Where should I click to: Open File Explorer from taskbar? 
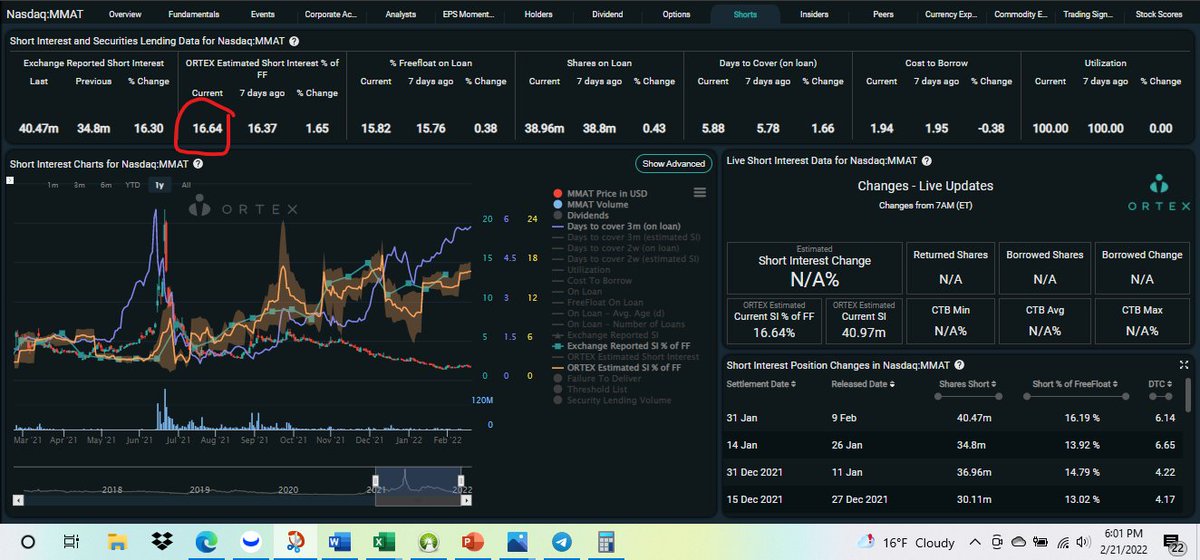tap(116, 542)
